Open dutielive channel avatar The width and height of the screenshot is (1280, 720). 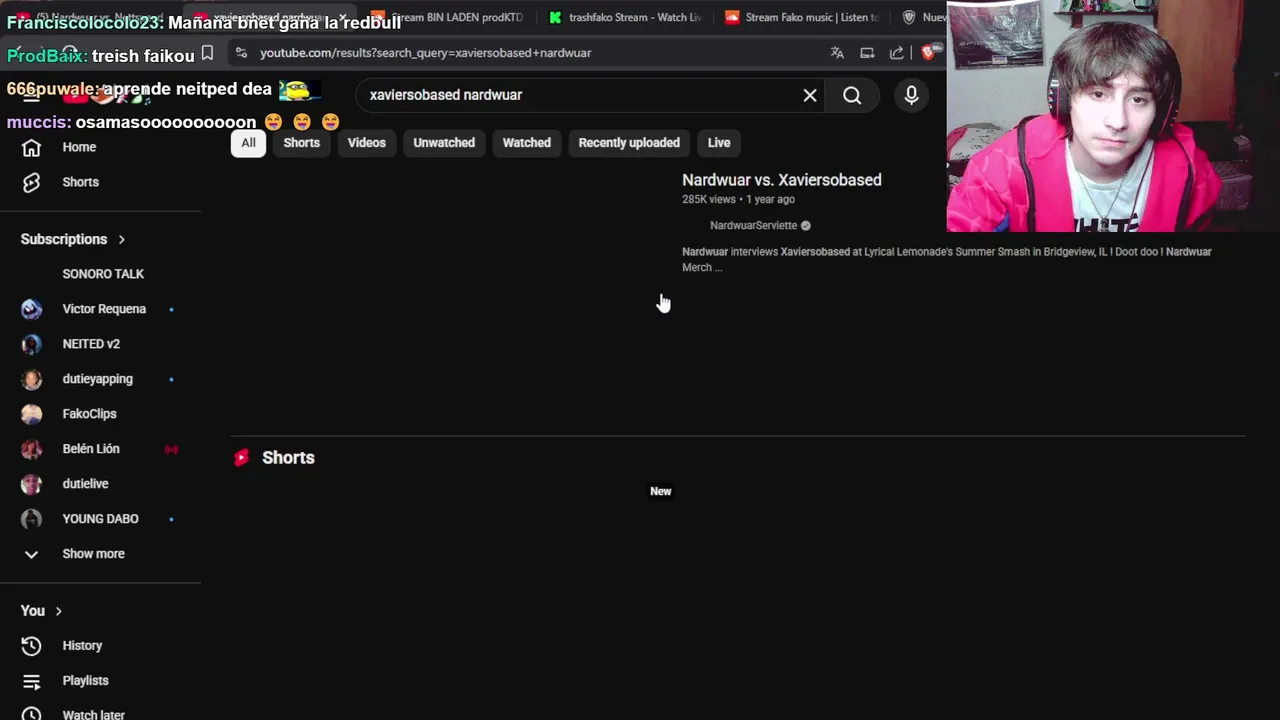coord(32,484)
